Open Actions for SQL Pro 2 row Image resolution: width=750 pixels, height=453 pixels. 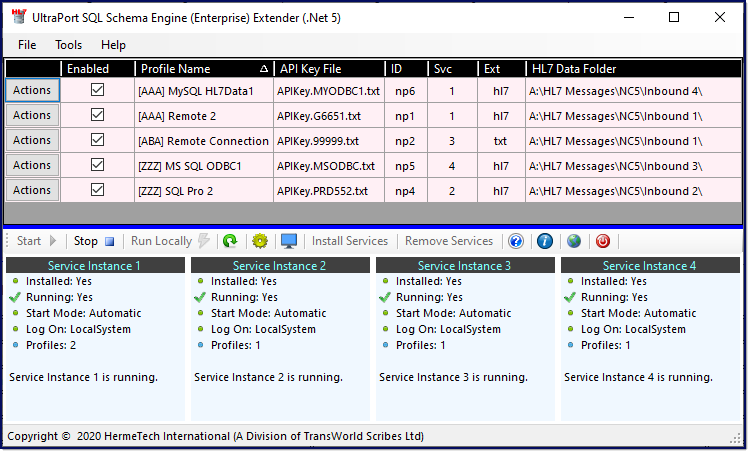coord(32,190)
